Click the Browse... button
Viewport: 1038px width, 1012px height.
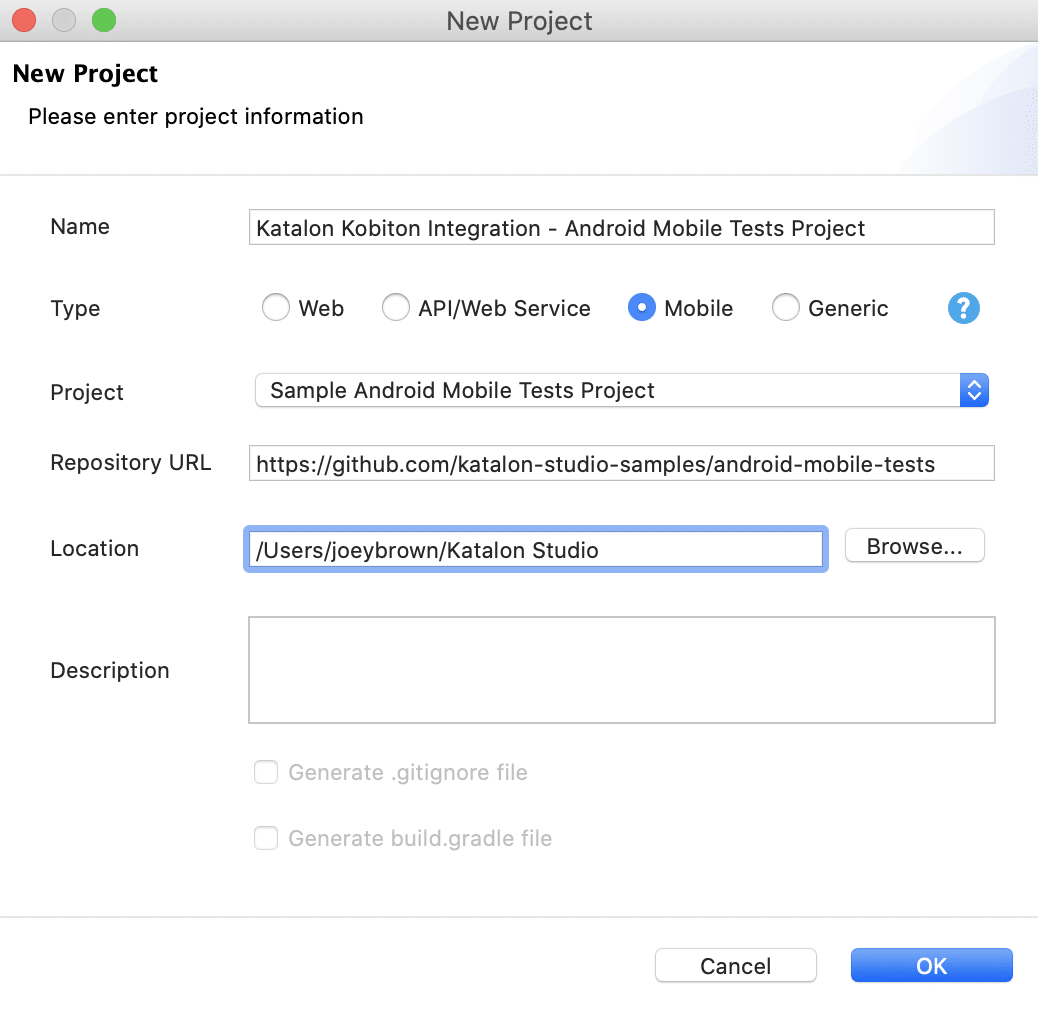click(x=914, y=547)
